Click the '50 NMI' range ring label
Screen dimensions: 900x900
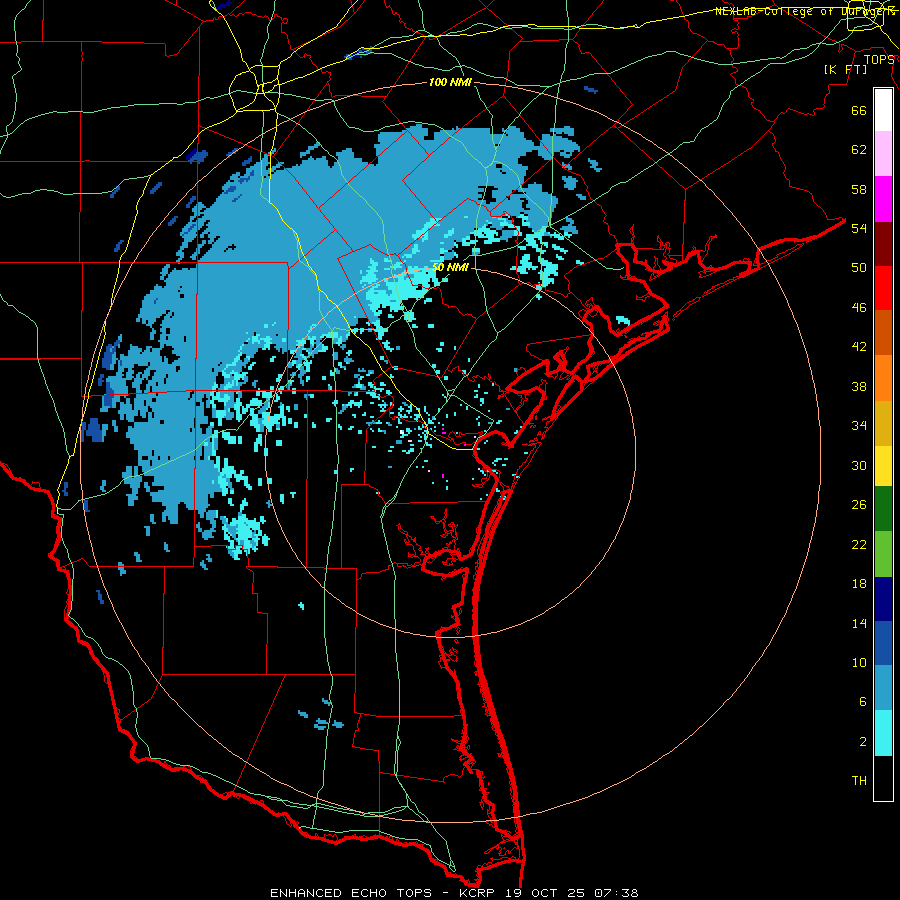click(x=450, y=267)
